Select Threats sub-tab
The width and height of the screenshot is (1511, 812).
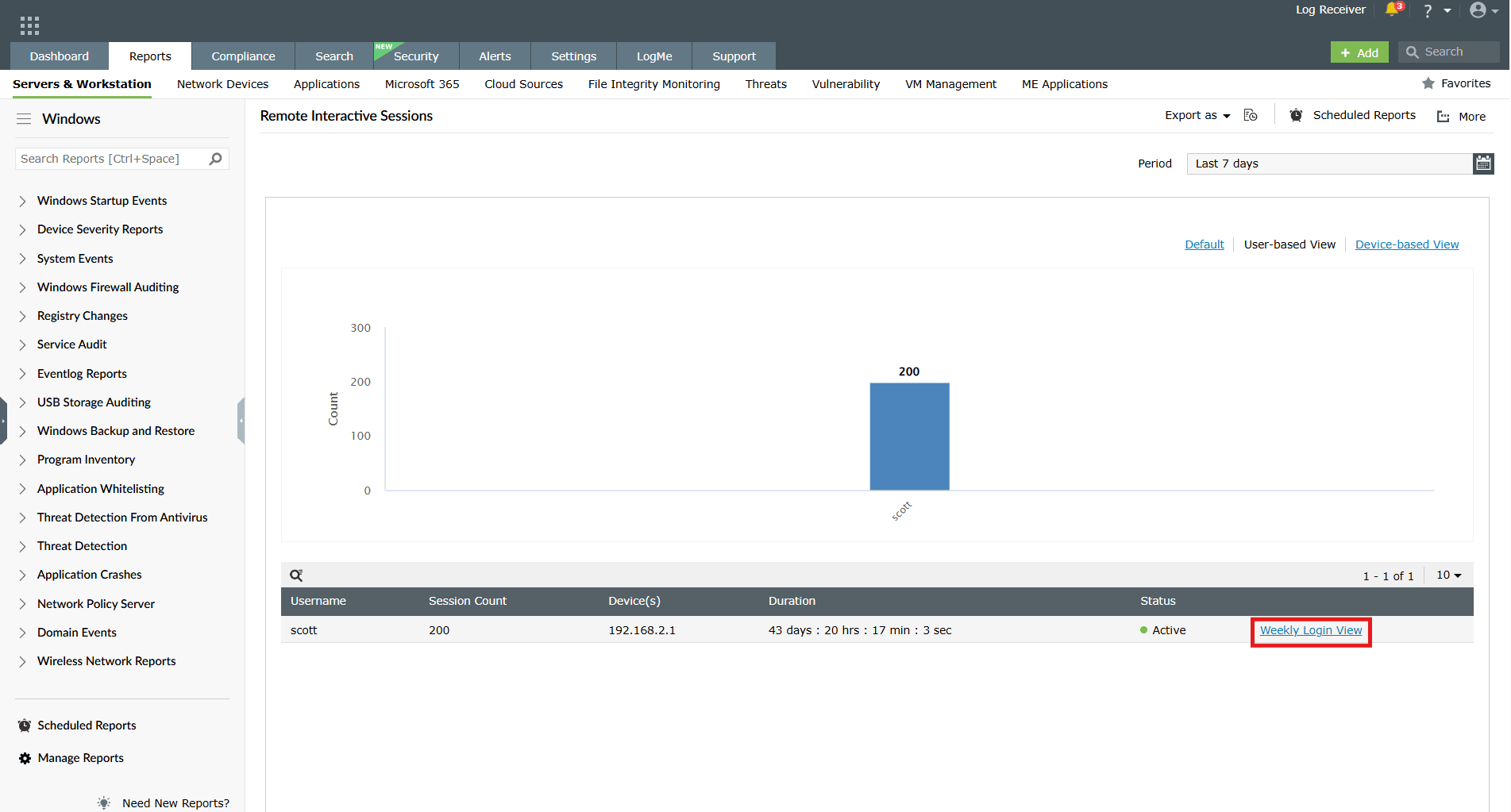point(765,84)
